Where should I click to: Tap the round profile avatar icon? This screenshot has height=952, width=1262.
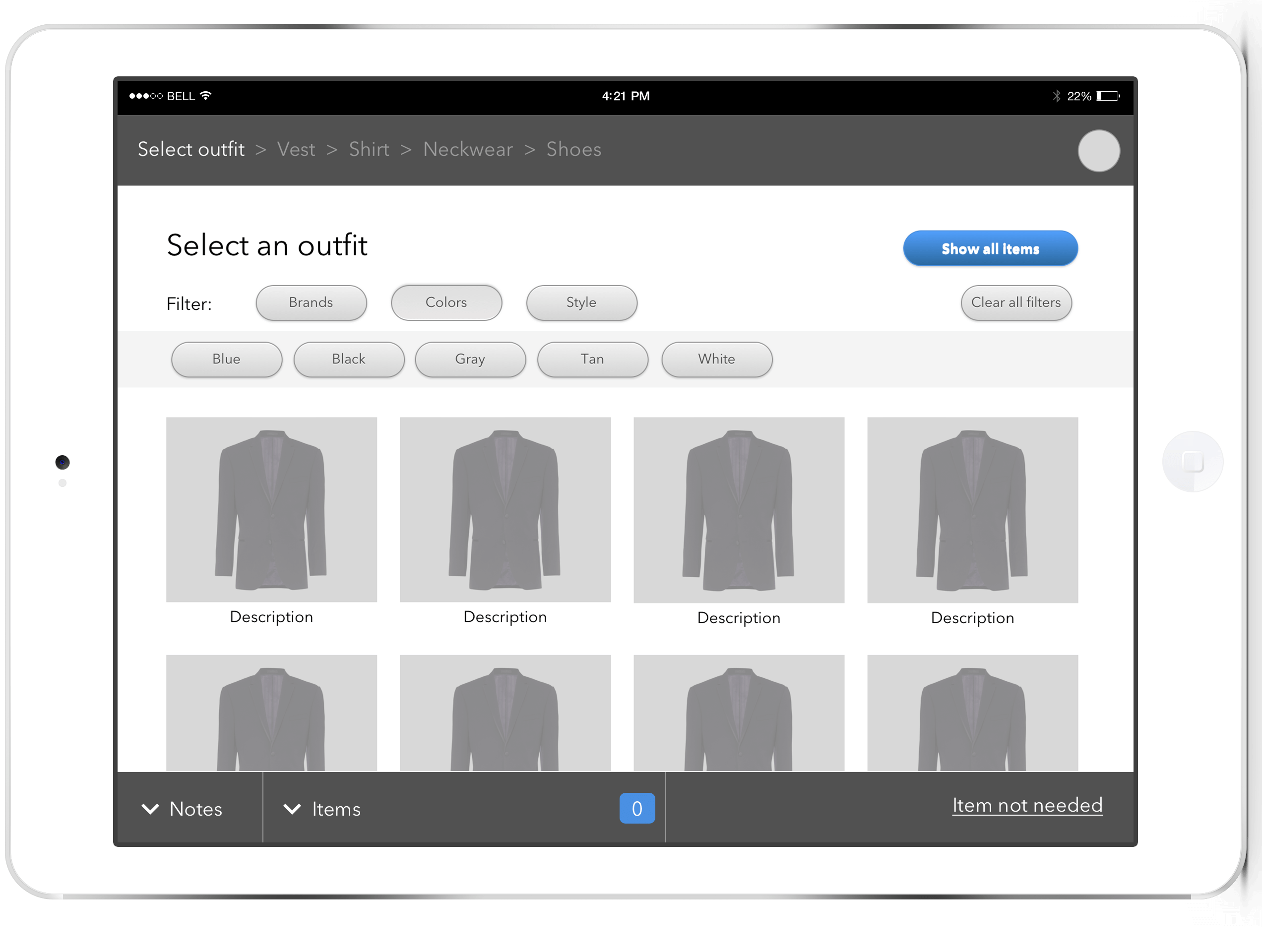click(1098, 151)
